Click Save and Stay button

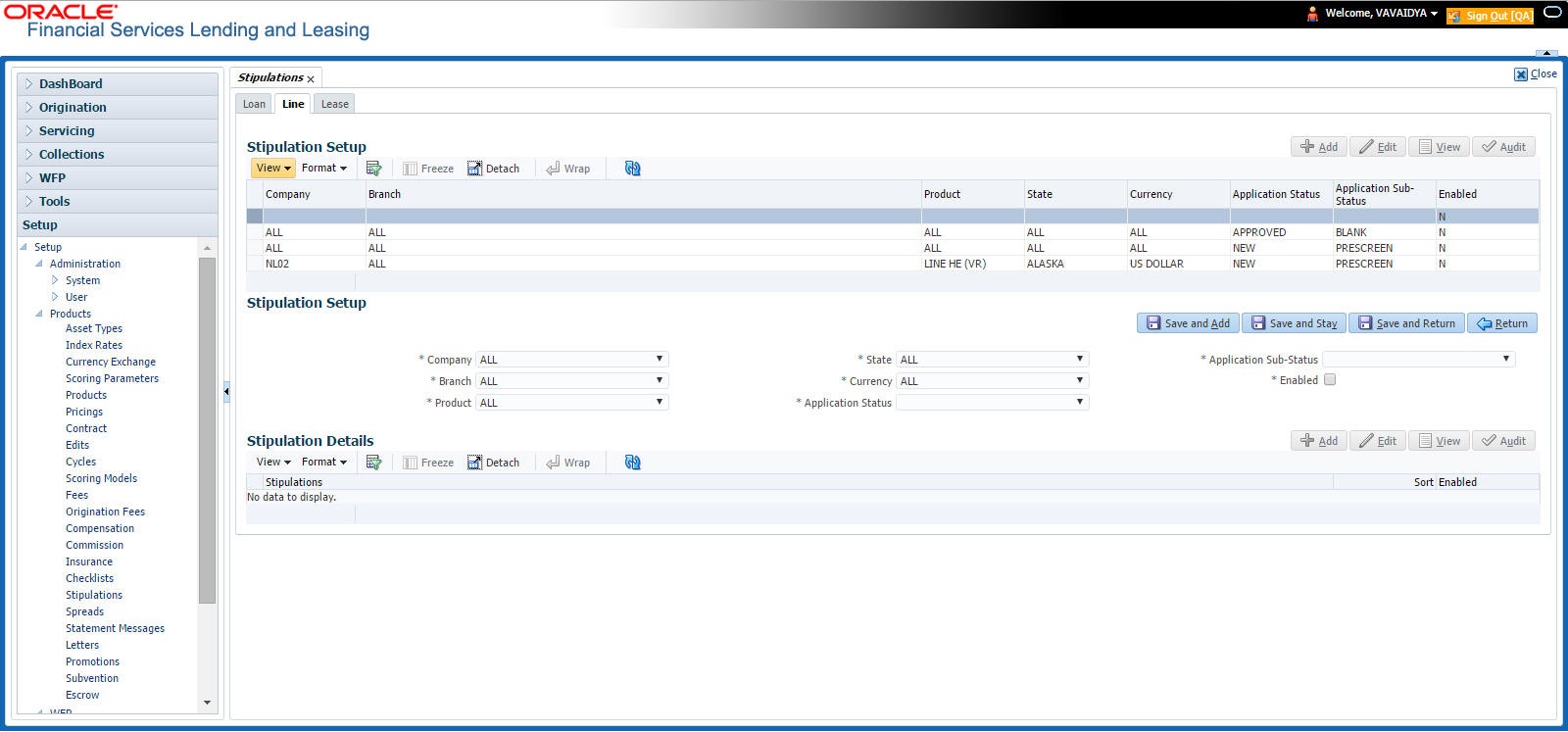1294,323
